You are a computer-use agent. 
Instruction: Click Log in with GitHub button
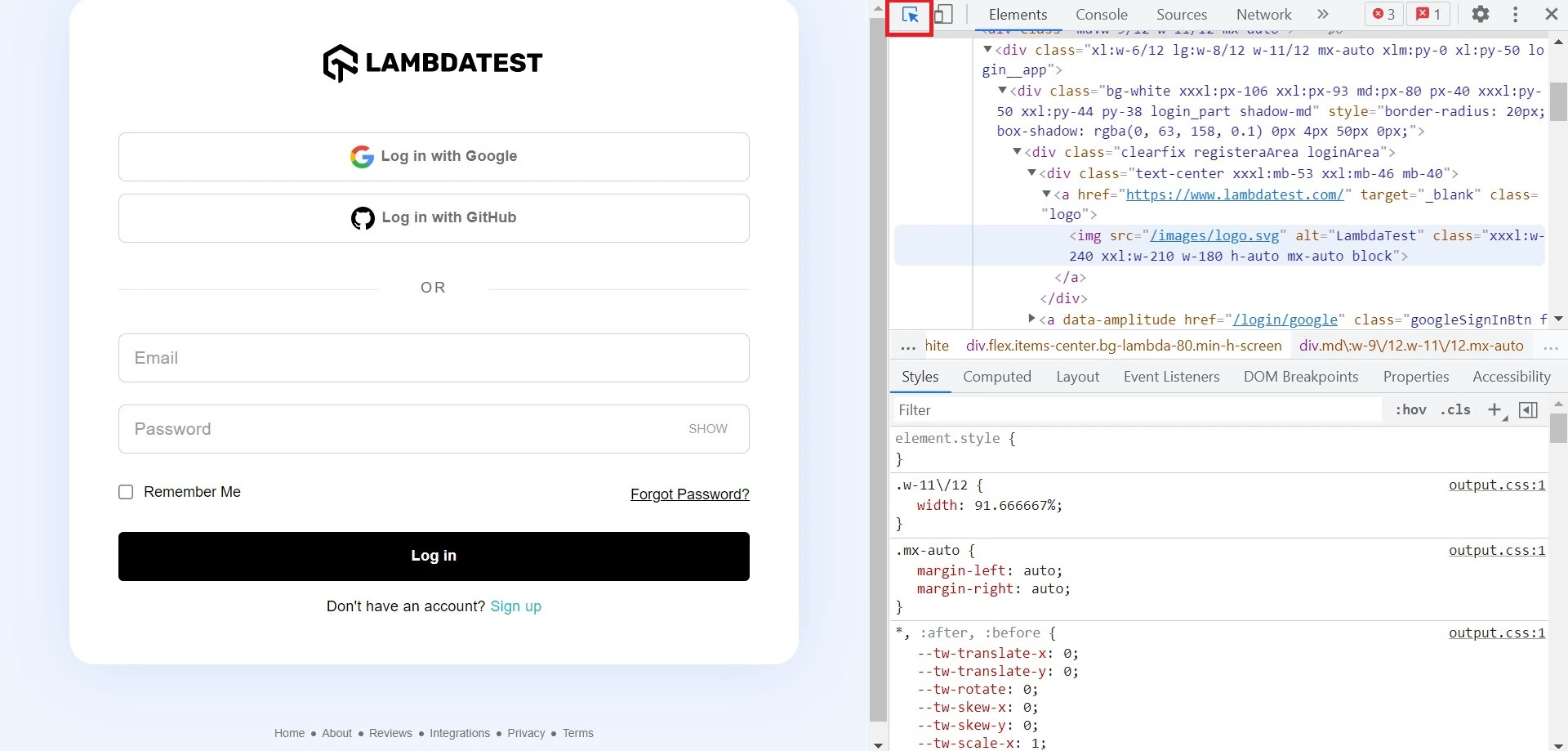(x=434, y=218)
